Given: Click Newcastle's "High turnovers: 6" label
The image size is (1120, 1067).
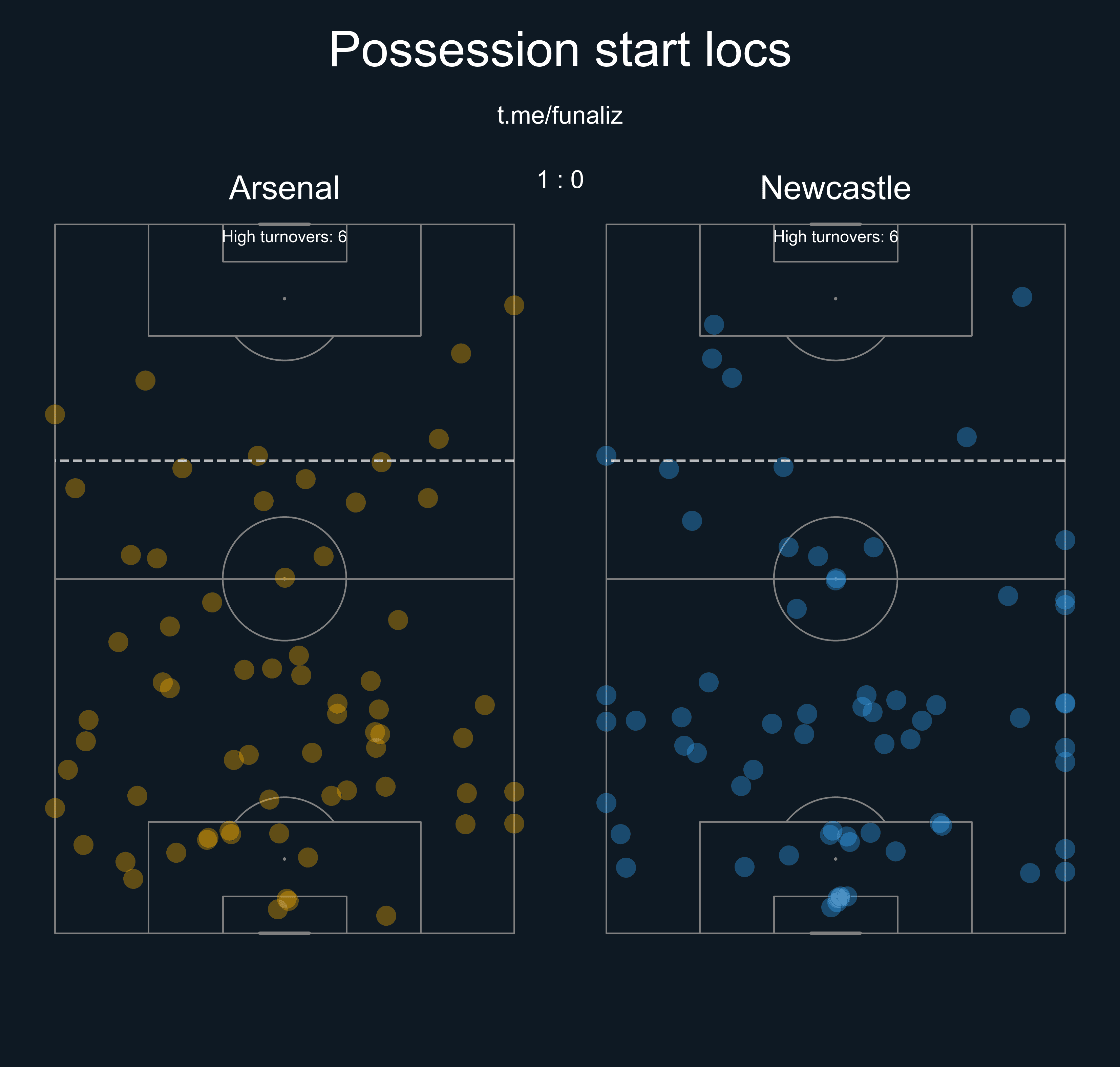Looking at the screenshot, I should click(x=835, y=237).
